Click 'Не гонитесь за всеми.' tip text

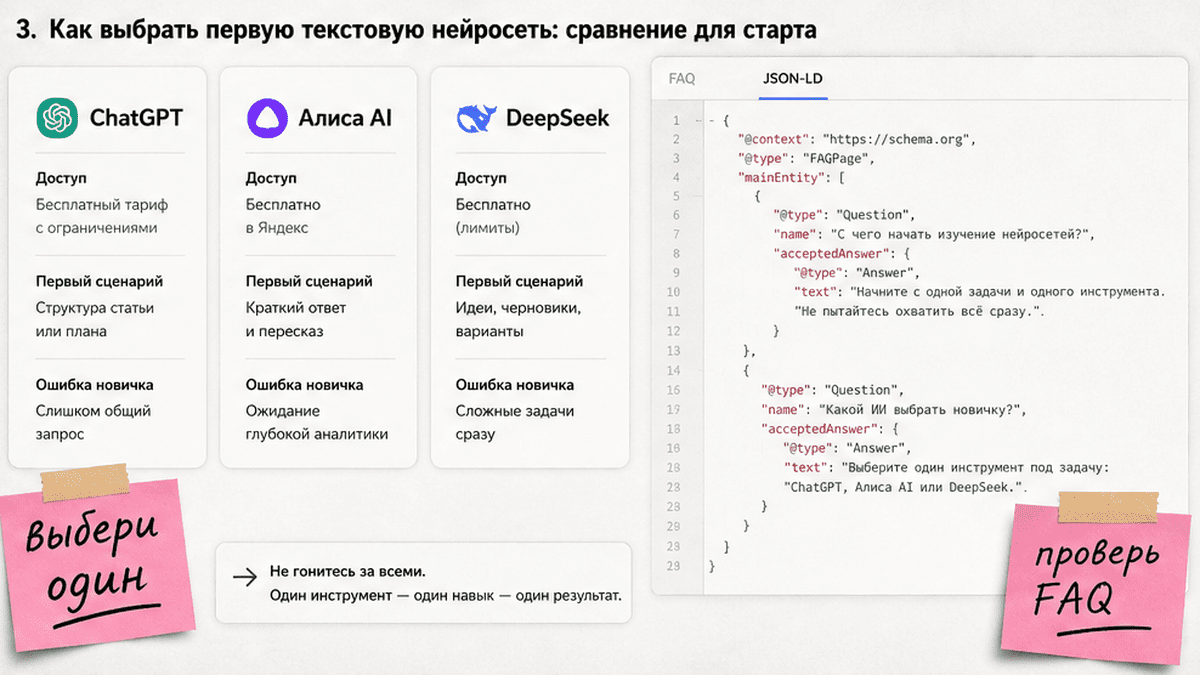click(x=348, y=572)
